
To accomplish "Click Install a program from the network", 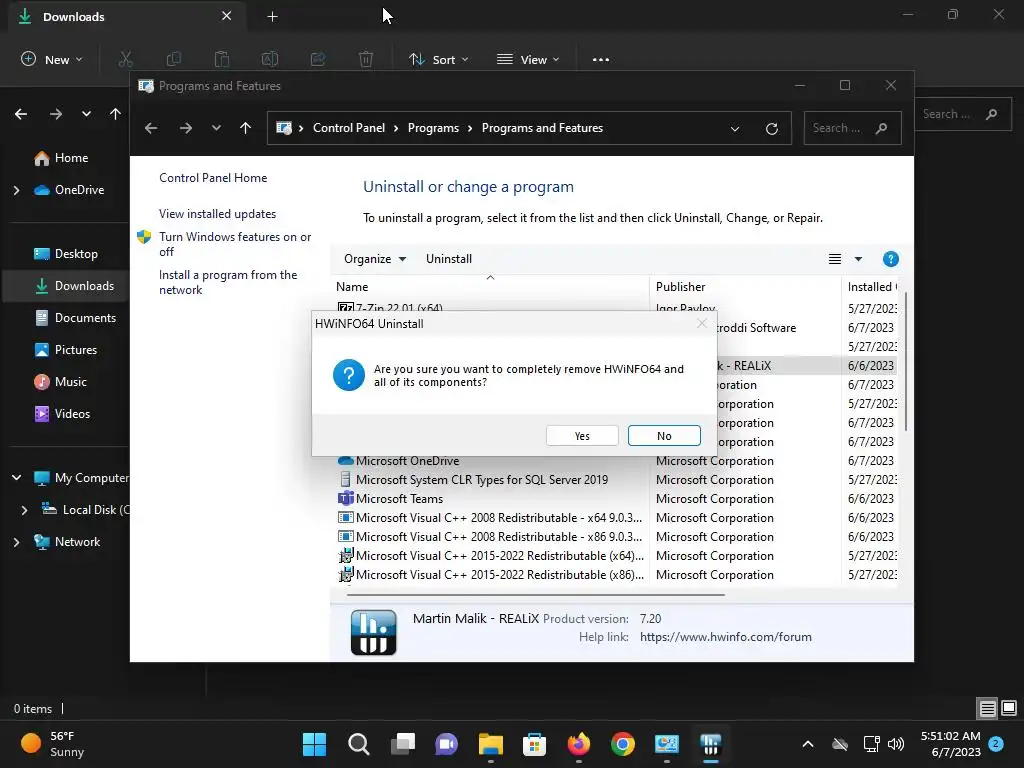I will click(228, 282).
